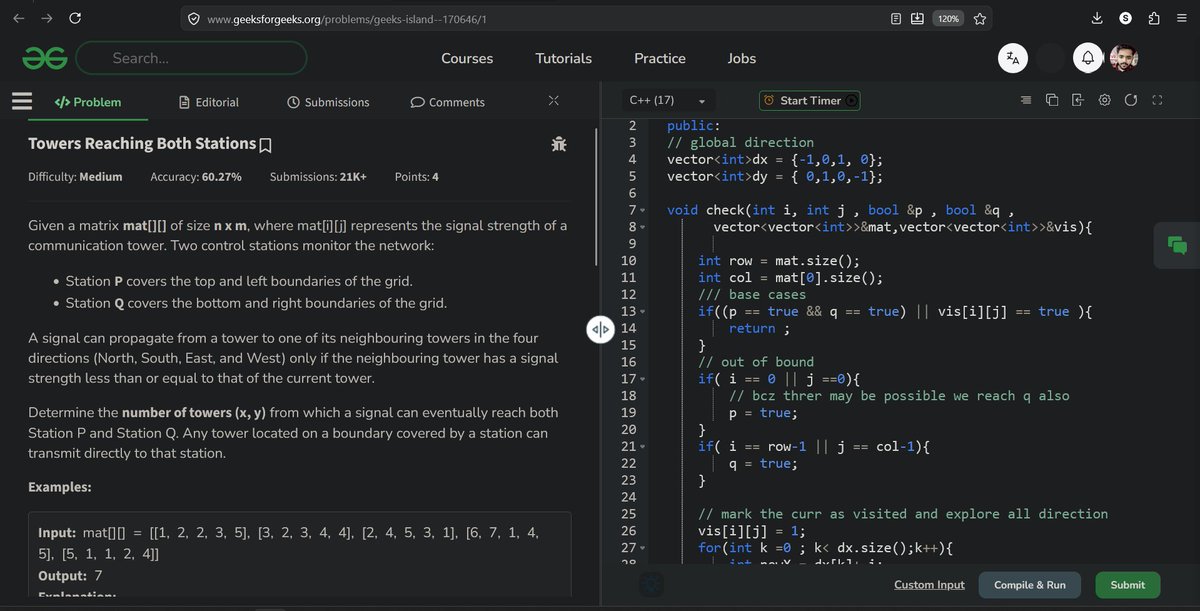The height and width of the screenshot is (611, 1200).
Task: Open the floating chat bubble icon
Action: 1177,245
